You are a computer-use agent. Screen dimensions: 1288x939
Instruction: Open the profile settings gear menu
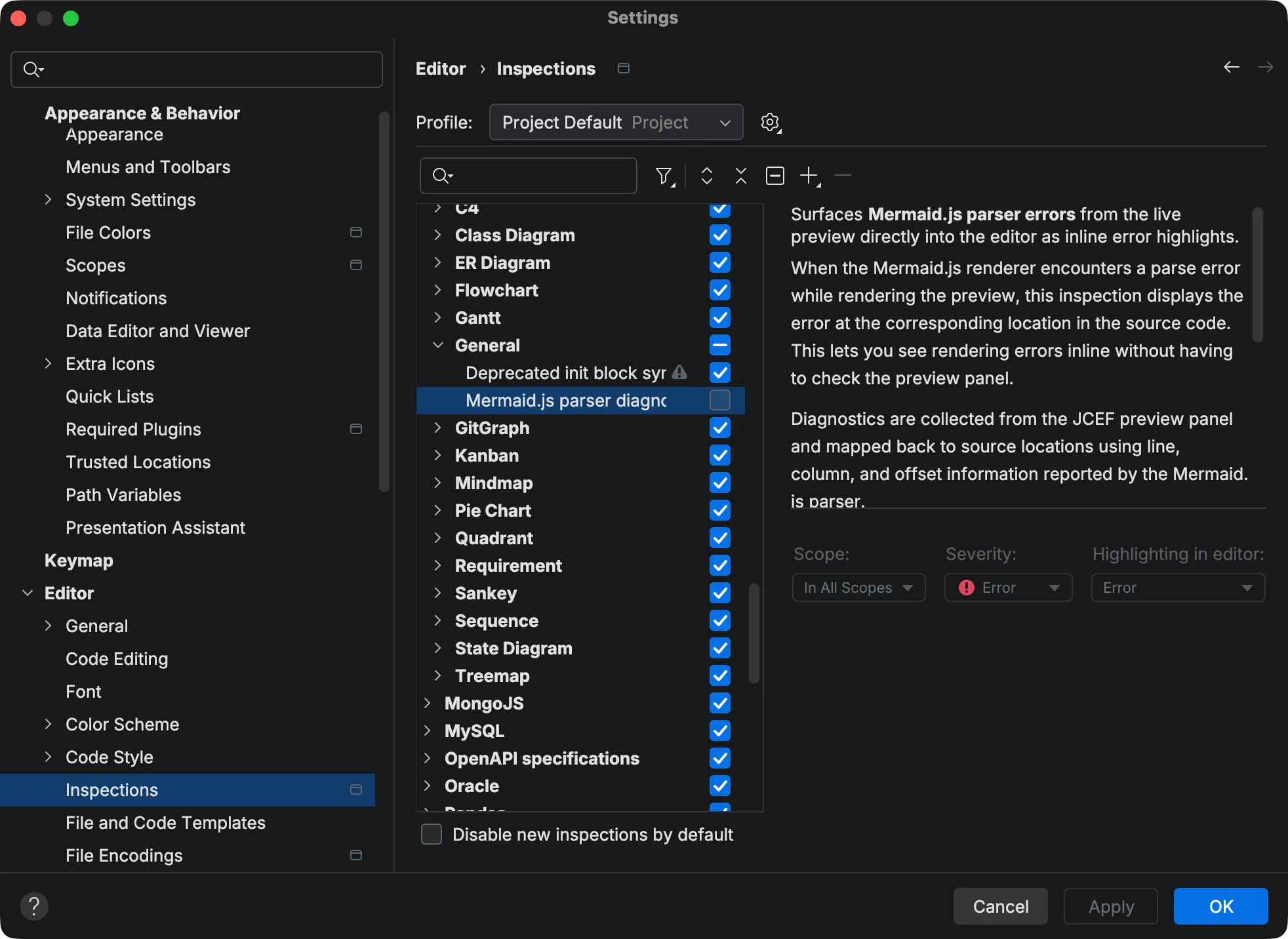point(771,122)
